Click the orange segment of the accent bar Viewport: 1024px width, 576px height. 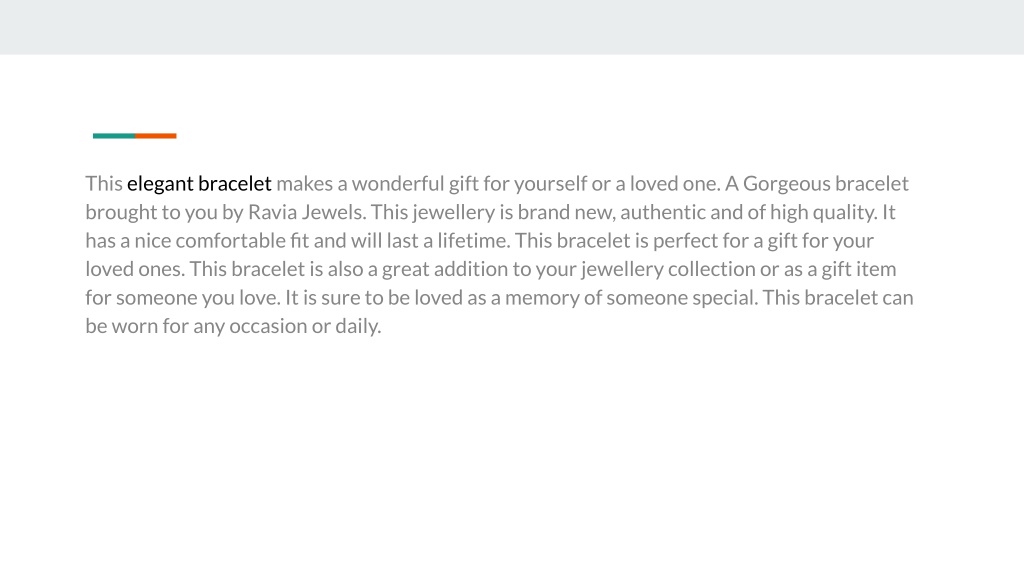pos(155,136)
